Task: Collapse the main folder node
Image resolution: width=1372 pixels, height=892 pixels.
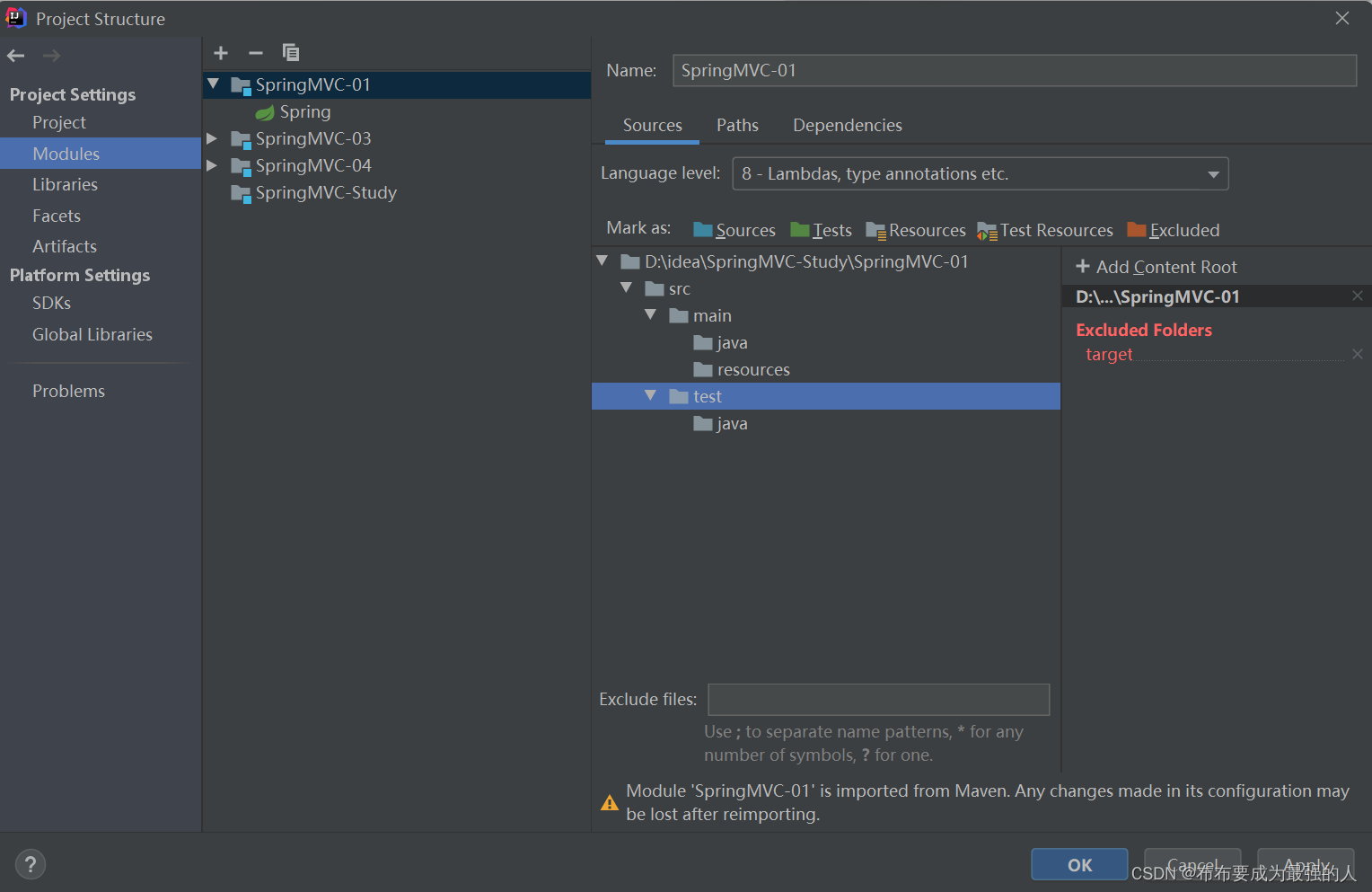Action: click(x=650, y=314)
